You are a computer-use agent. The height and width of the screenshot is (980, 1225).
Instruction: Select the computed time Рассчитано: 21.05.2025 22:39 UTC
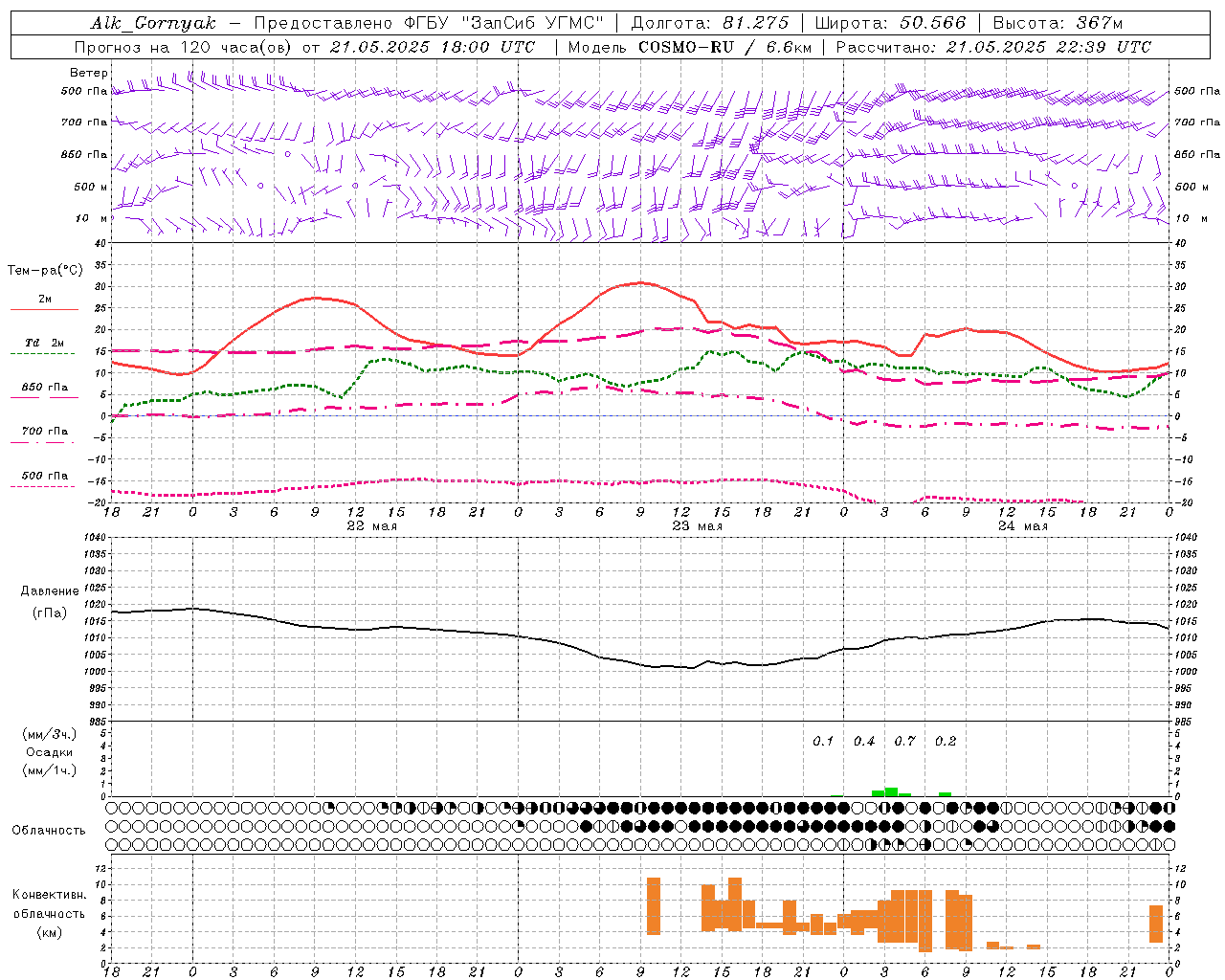click(993, 47)
